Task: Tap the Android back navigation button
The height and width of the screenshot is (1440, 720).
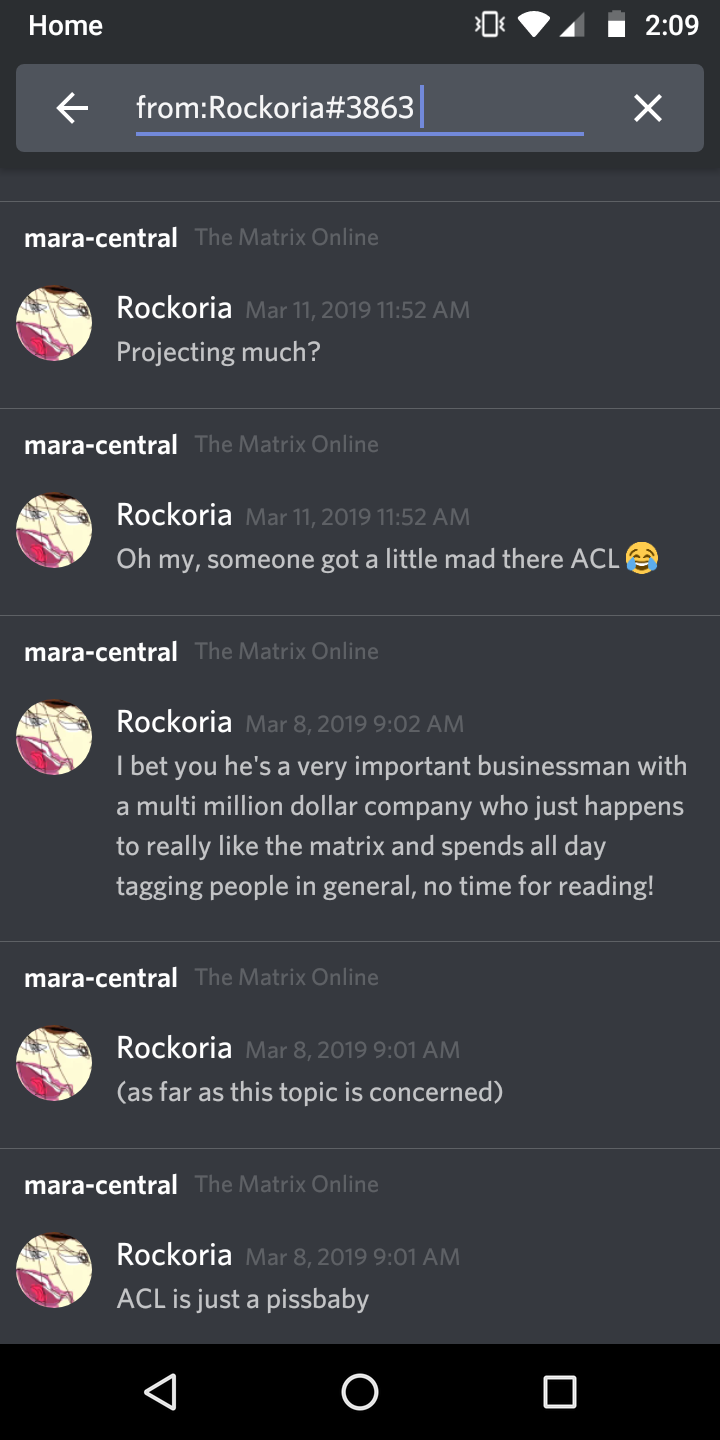Action: pos(160,1391)
